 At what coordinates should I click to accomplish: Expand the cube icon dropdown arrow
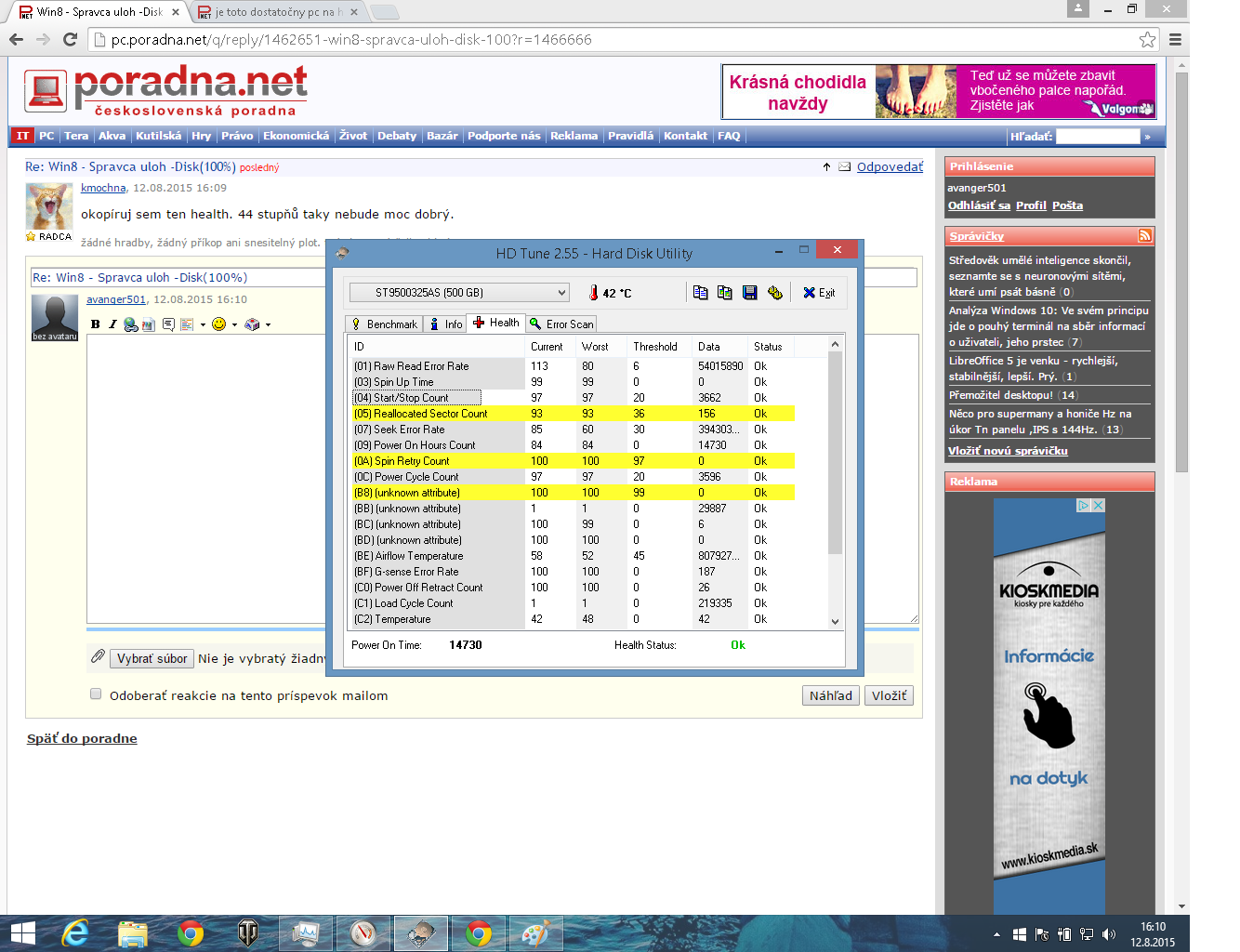click(268, 324)
